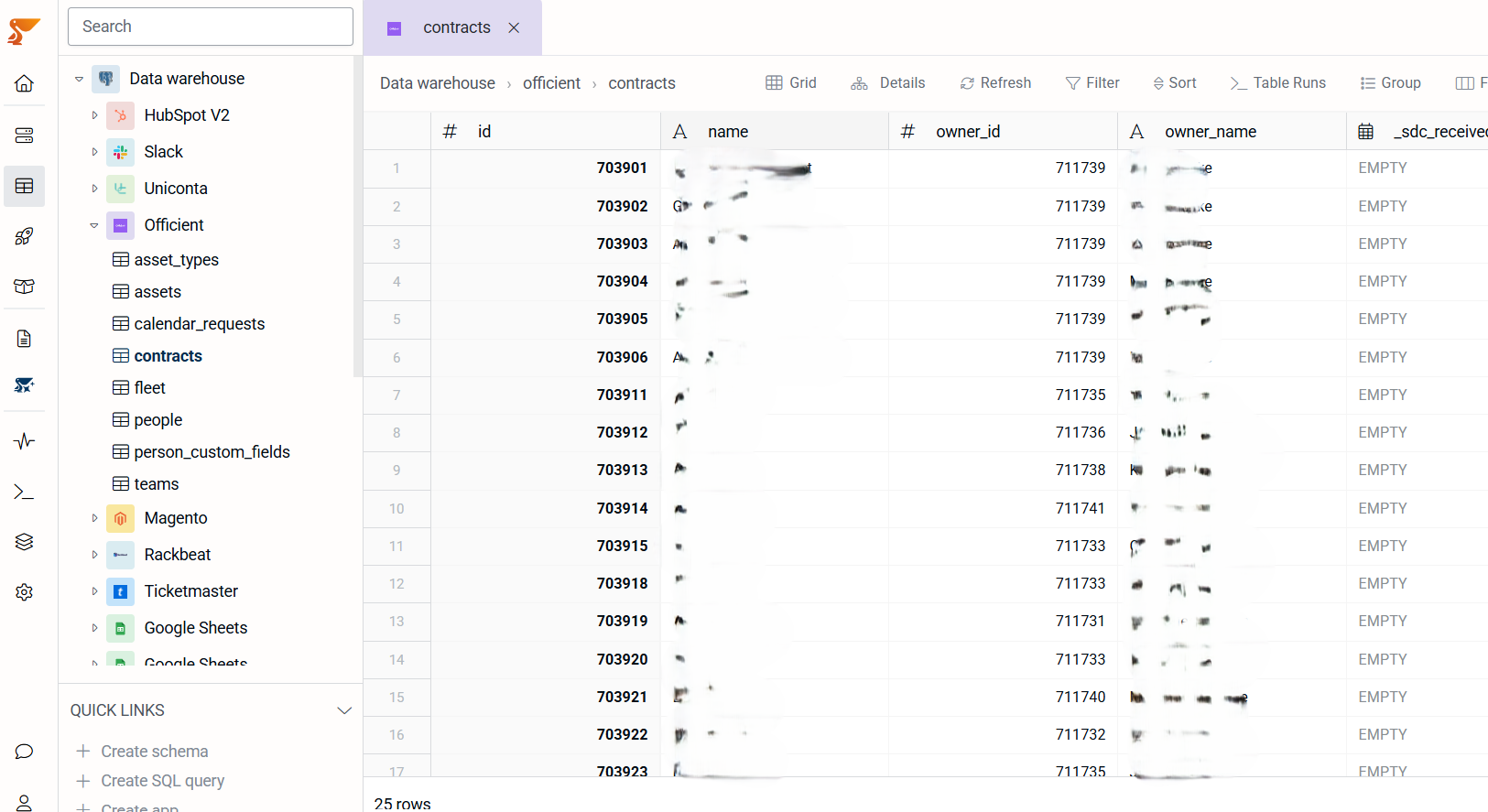Open the server storage icon in the sidebar
The height and width of the screenshot is (812, 1488).
tap(25, 135)
